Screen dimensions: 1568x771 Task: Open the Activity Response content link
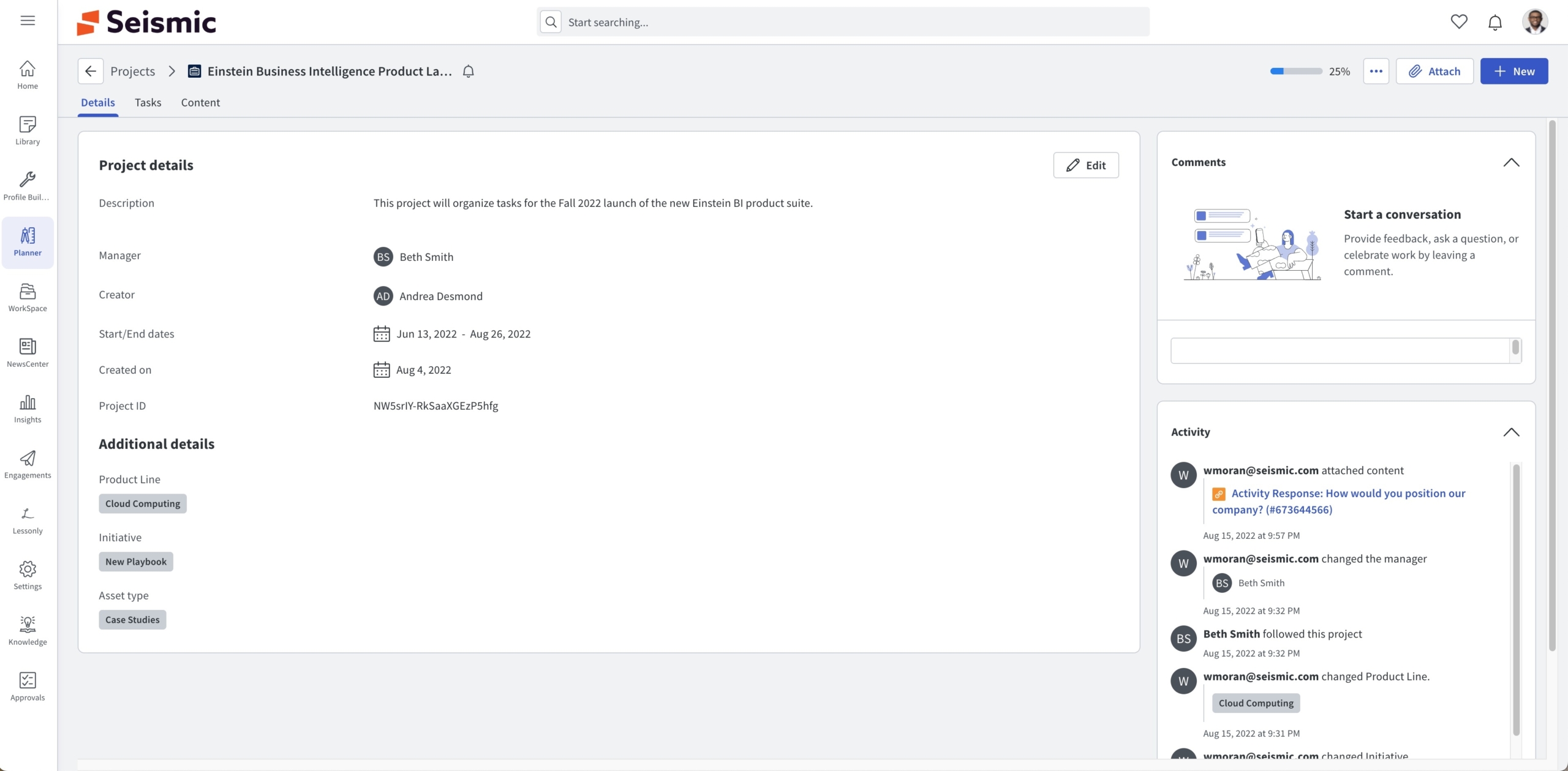[1347, 494]
